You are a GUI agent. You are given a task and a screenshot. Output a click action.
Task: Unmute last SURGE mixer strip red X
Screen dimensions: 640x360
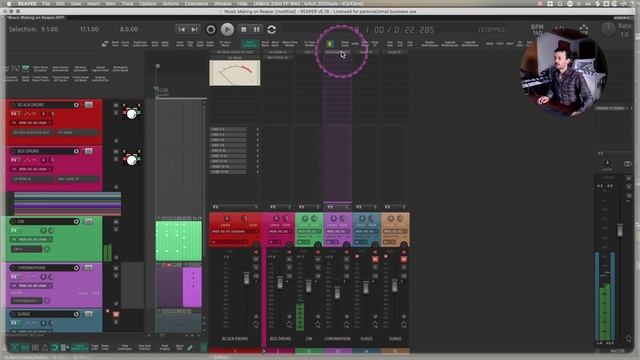pyautogui.click(x=404, y=259)
